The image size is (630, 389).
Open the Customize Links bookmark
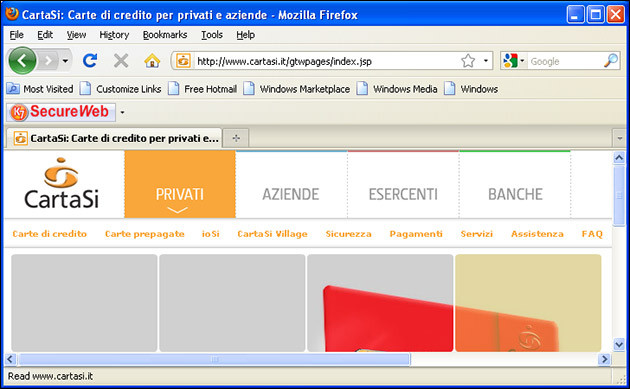click(x=121, y=89)
